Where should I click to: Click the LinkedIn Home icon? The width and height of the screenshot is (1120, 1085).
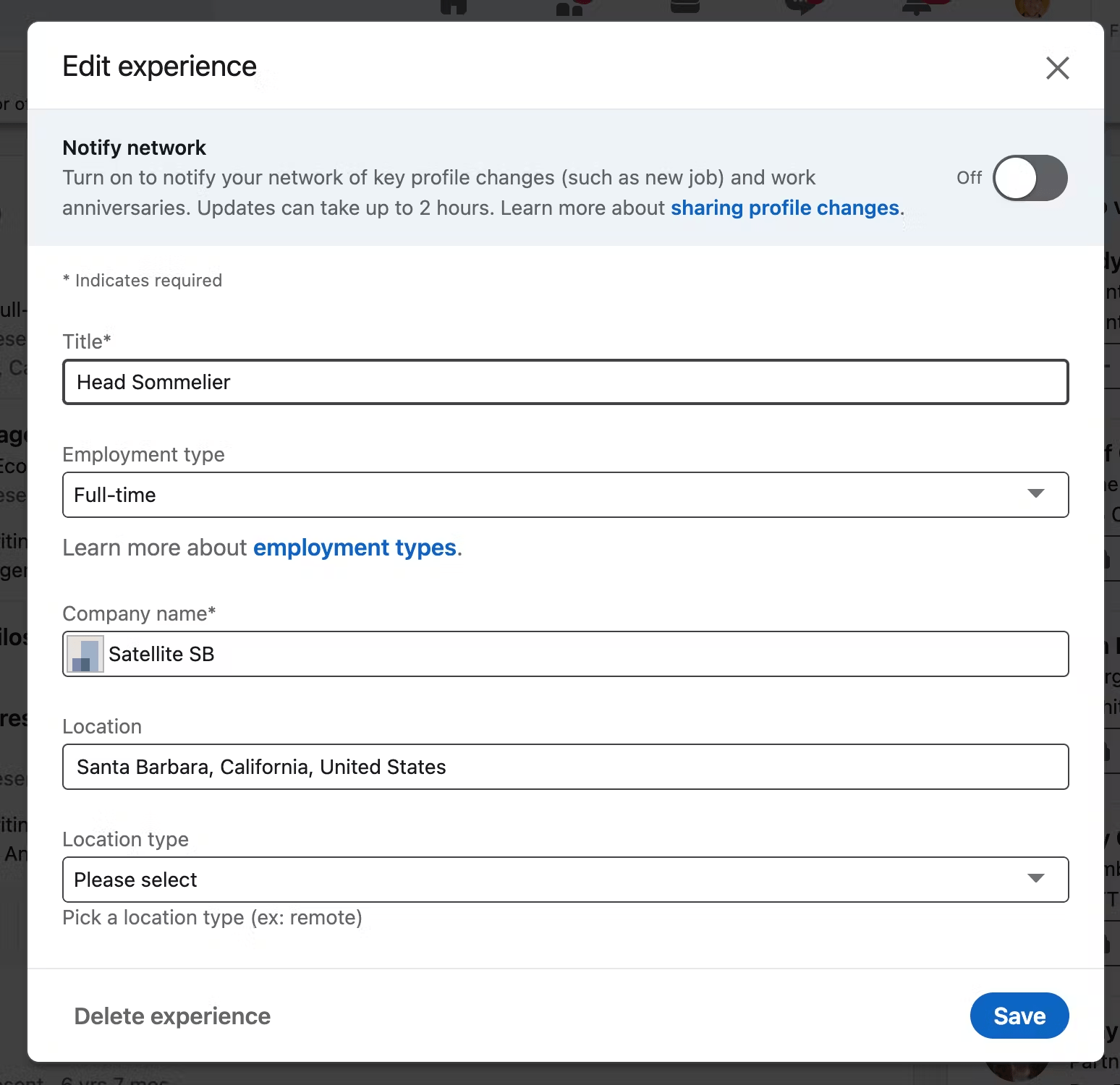[454, 7]
